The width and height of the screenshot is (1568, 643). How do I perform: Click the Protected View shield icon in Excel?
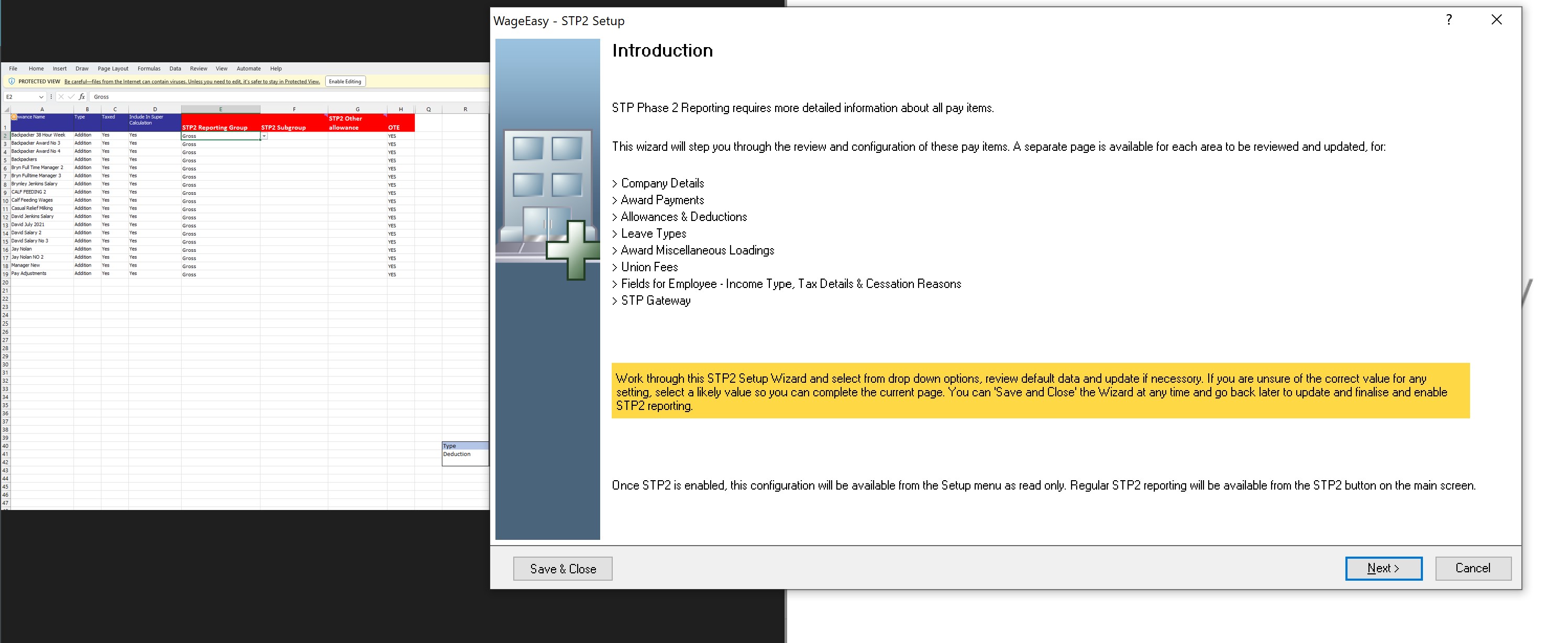(12, 82)
